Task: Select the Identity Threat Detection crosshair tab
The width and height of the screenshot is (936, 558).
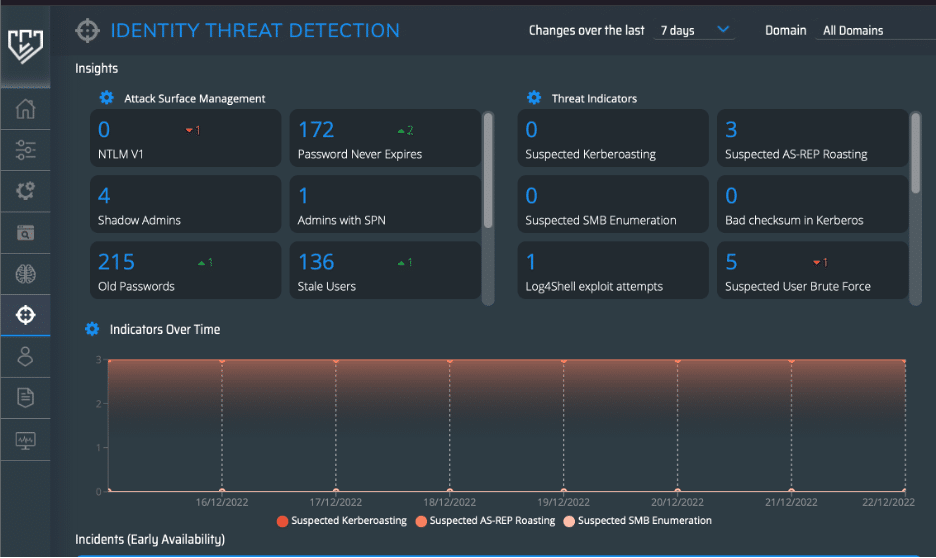Action: [25, 315]
